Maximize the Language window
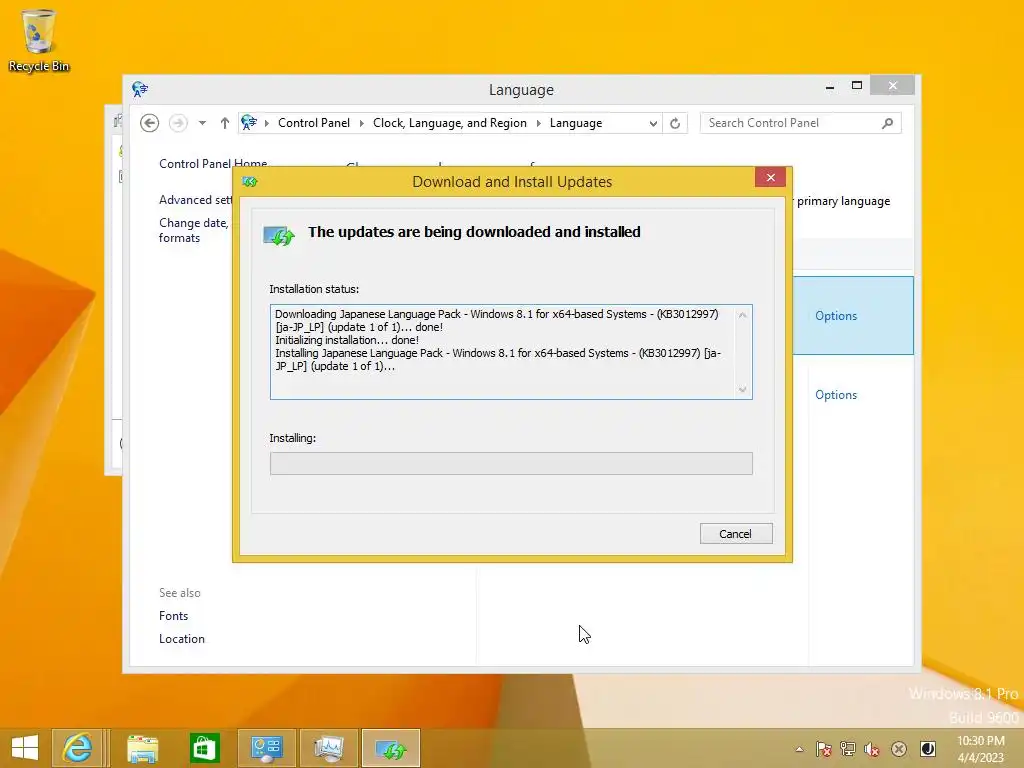1024x768 pixels. pos(857,86)
